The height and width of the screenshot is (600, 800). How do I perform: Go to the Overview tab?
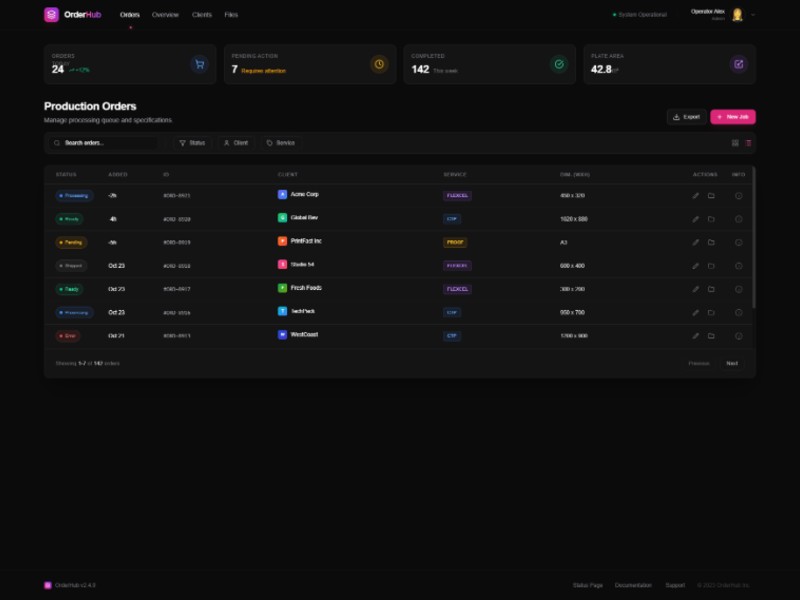(165, 15)
